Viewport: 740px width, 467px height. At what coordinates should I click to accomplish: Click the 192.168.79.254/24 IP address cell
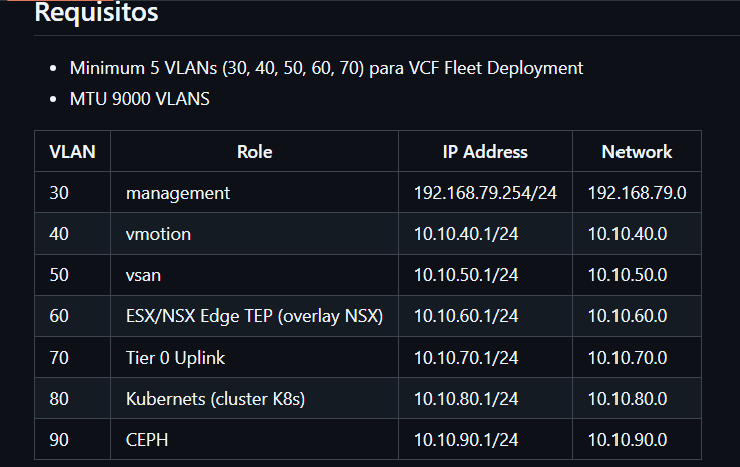tap(485, 193)
